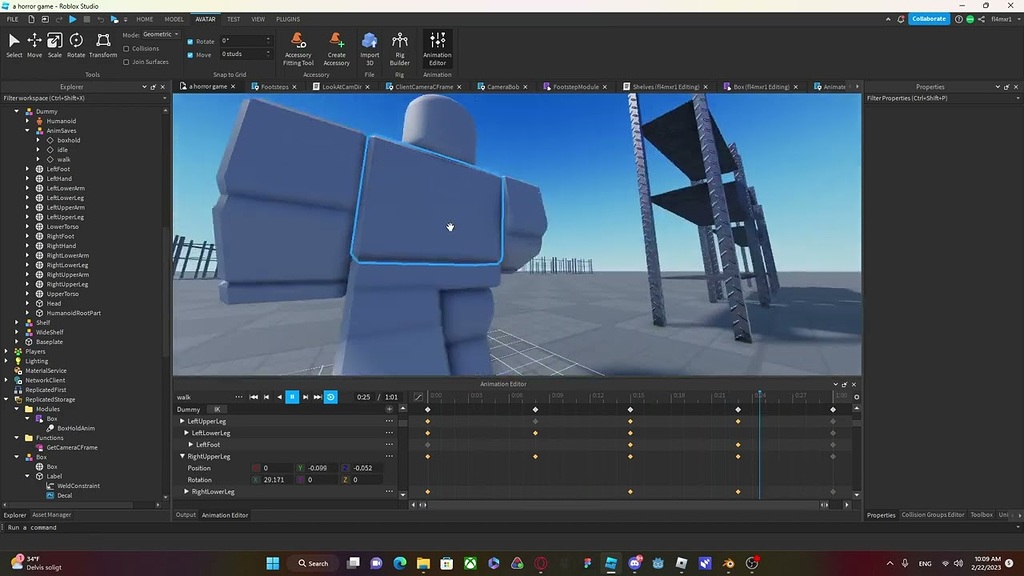1024x576 pixels.
Task: Select the Rotate tool
Action: pos(76,42)
